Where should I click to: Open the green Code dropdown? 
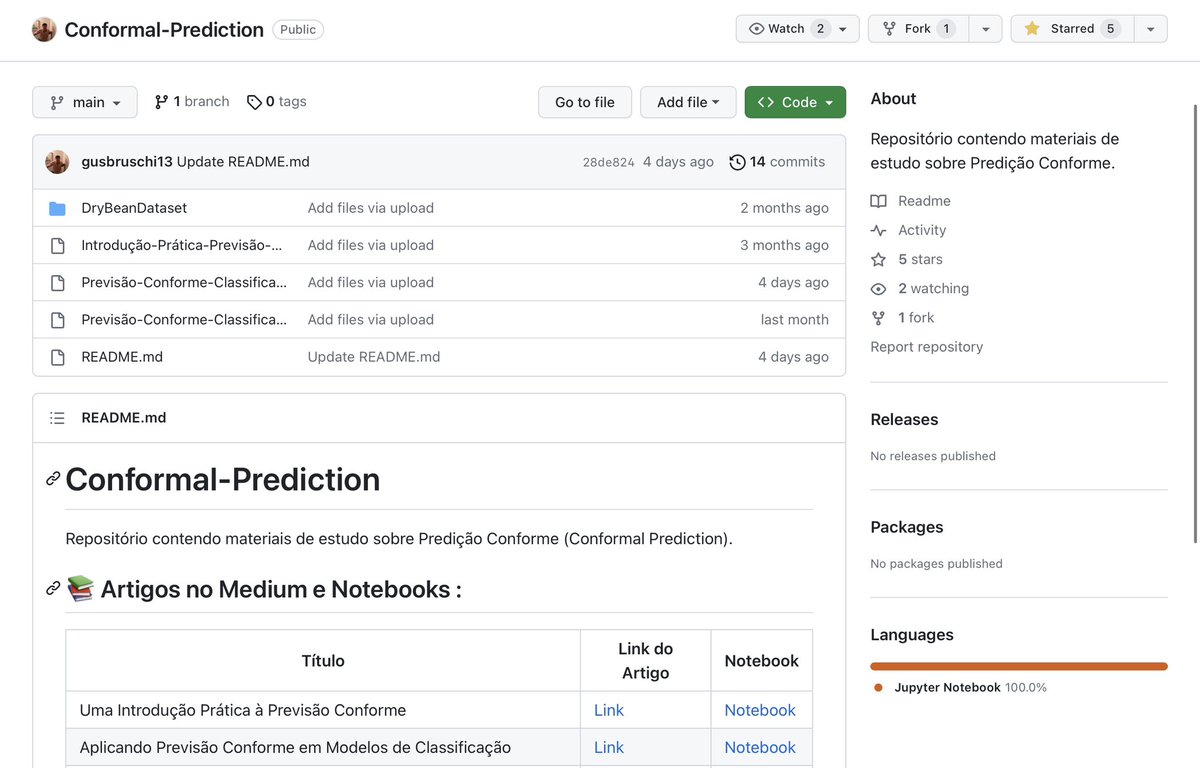[x=795, y=102]
